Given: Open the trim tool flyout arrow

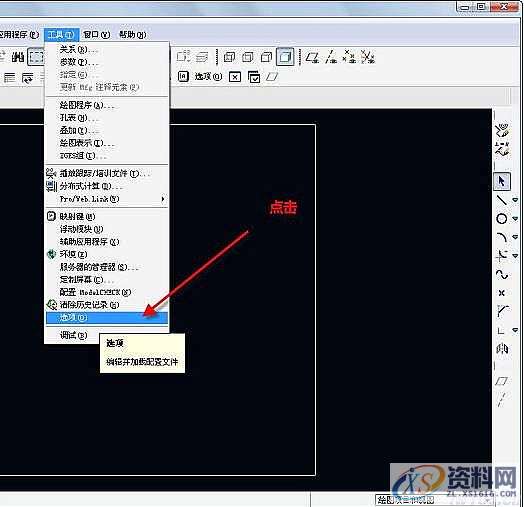Looking at the screenshot, I should pos(515,256).
